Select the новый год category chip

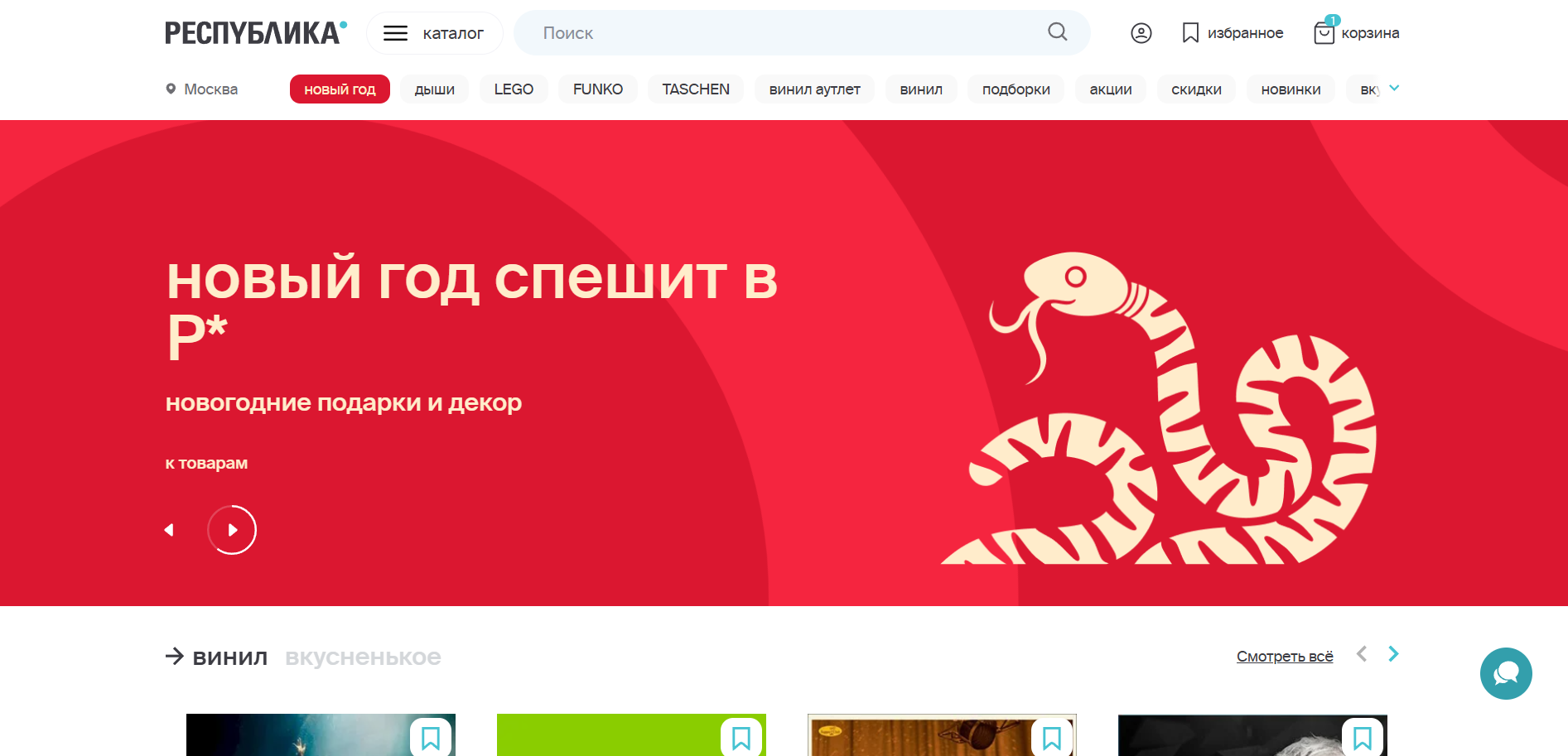click(340, 89)
